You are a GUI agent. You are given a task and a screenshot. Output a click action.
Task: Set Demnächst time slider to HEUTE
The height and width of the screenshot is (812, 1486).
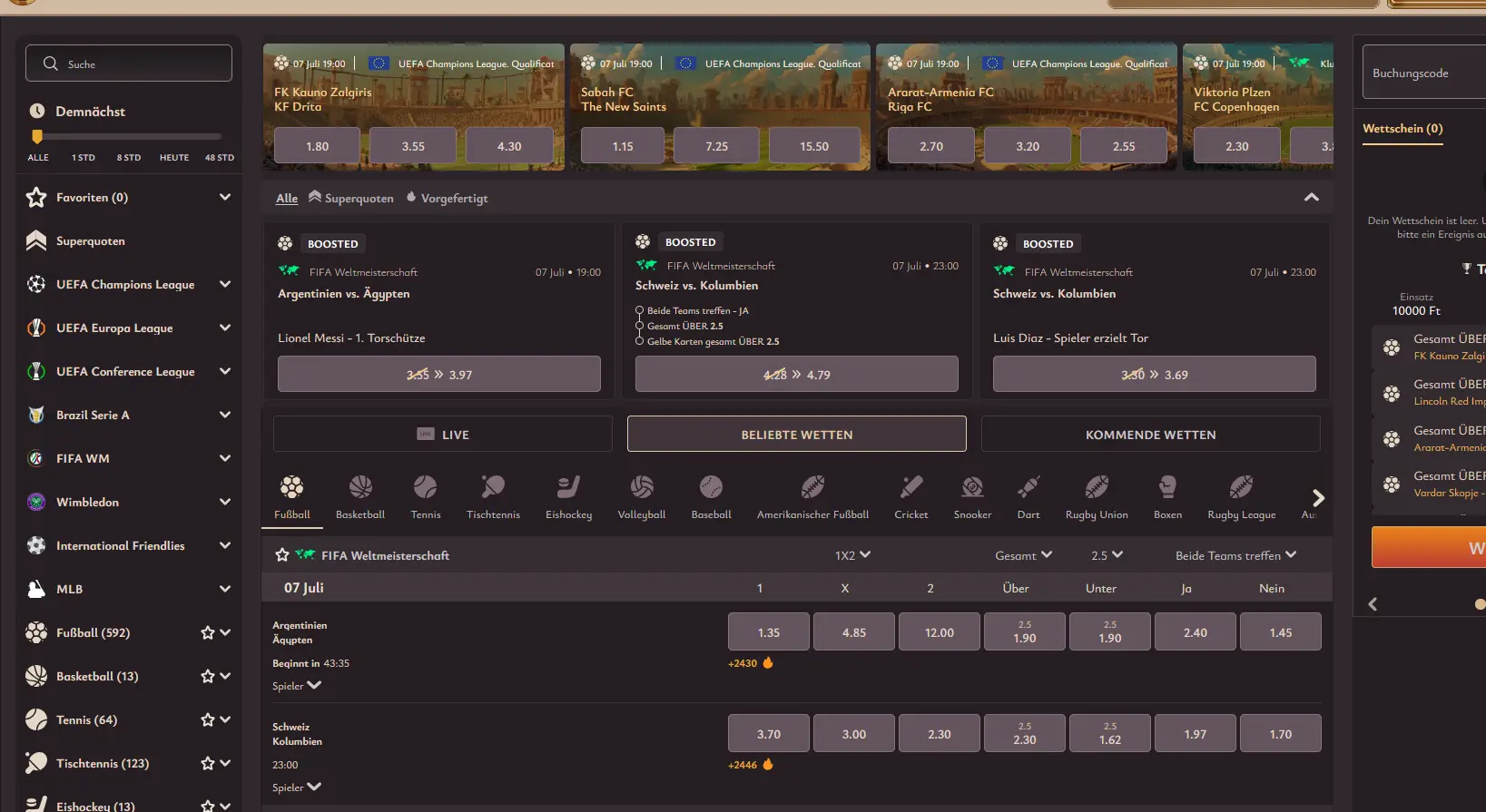coord(174,157)
